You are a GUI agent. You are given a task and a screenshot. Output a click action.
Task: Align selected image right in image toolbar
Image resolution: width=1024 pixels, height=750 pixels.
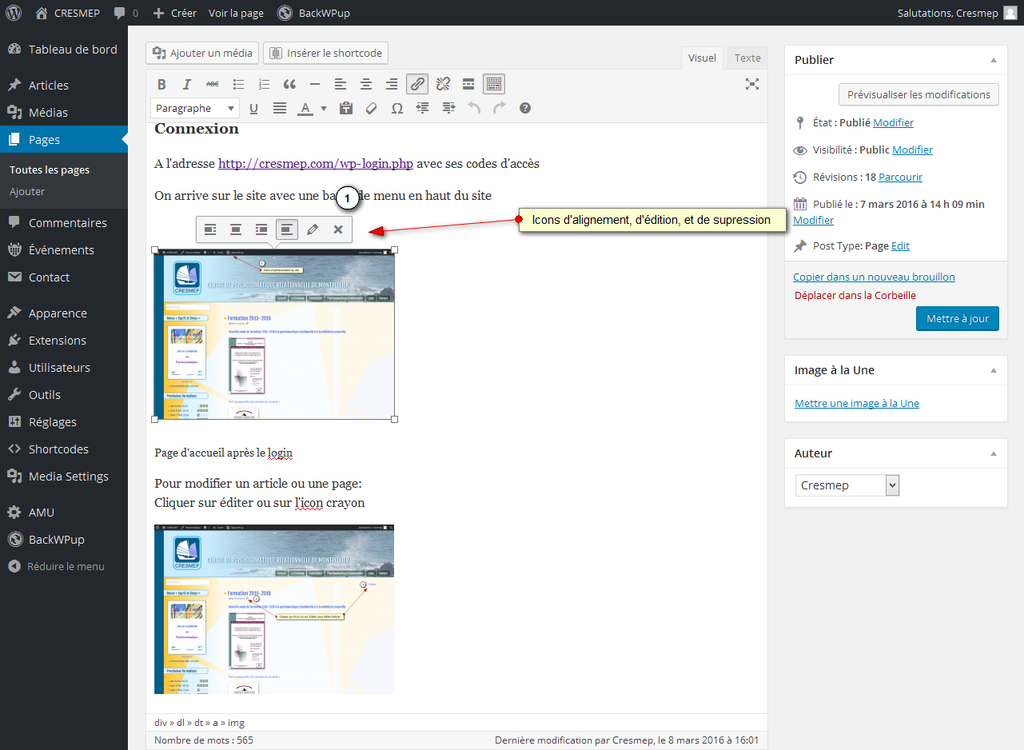pyautogui.click(x=261, y=229)
